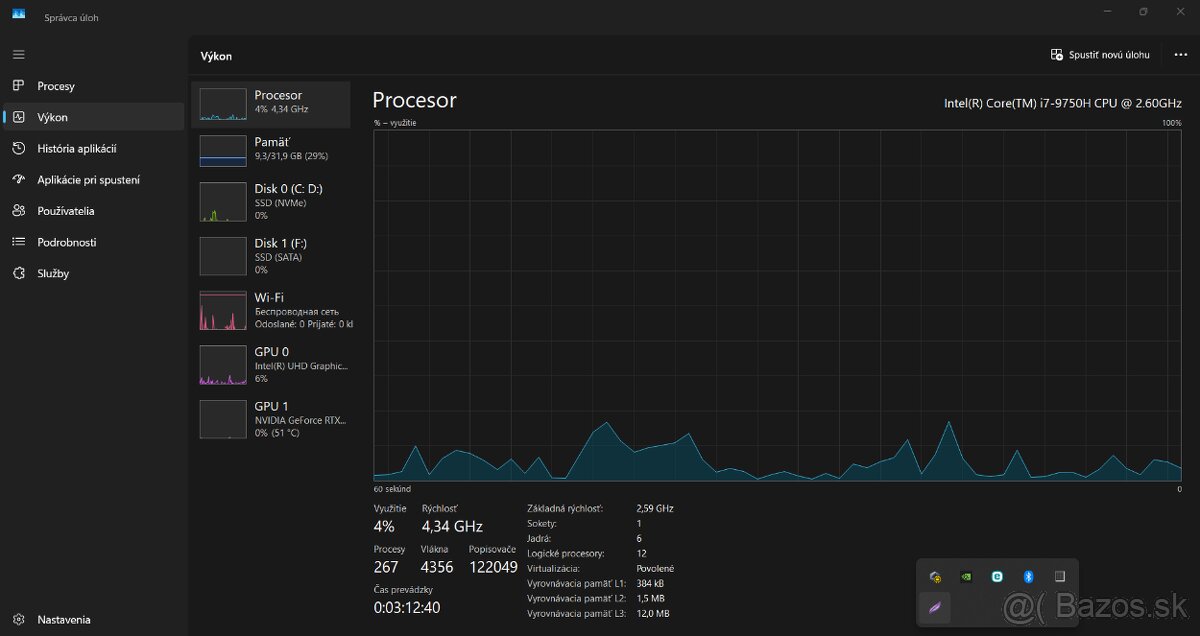Collapse the hamburger navigation menu
This screenshot has height=636, width=1200.
(18, 54)
